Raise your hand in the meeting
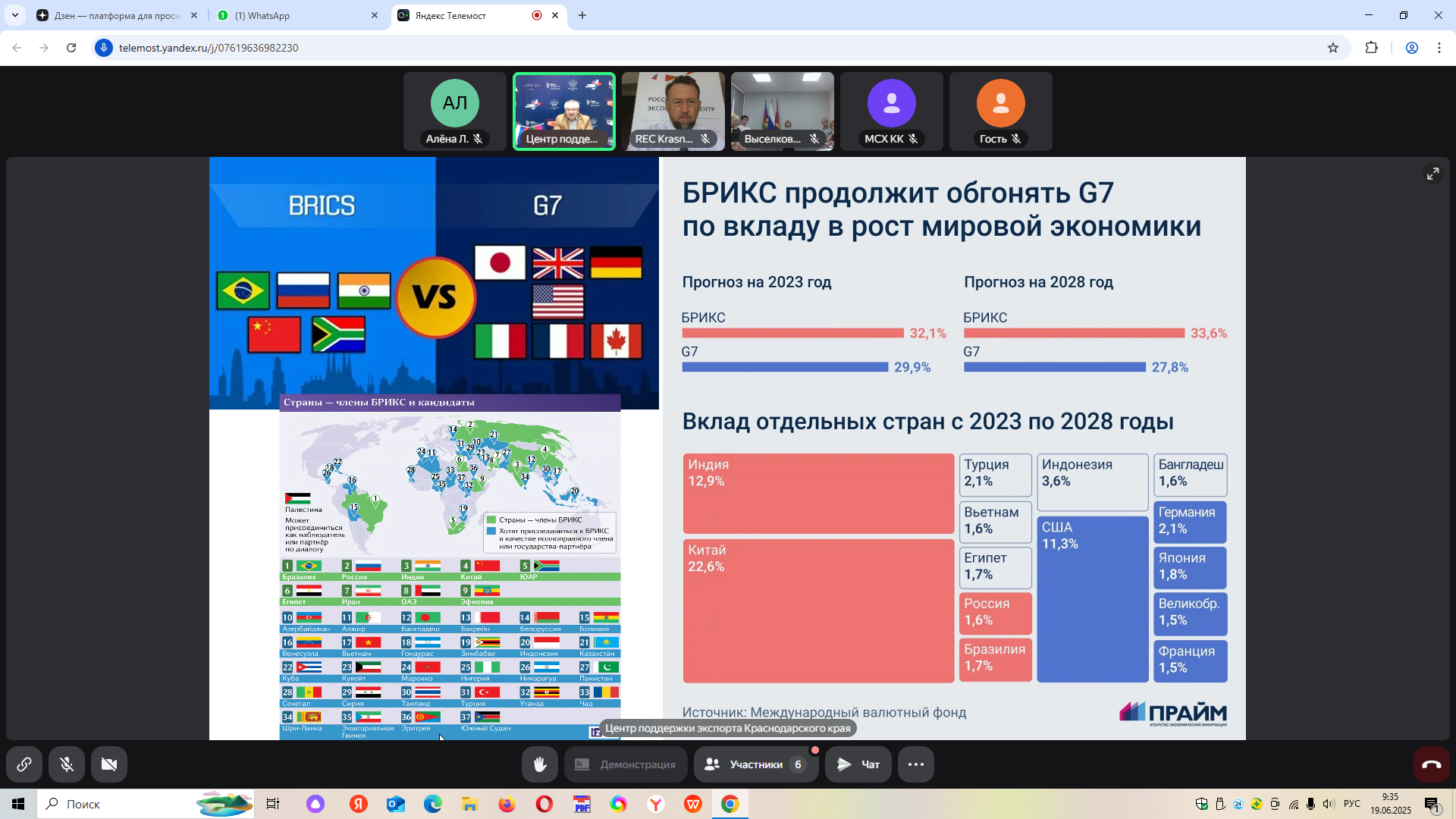Screen dimensions: 1456x819 [540, 764]
